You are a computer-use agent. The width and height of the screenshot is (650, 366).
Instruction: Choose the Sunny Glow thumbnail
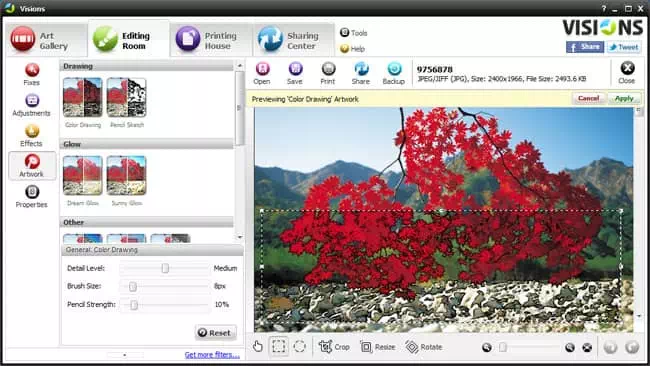pyautogui.click(x=126, y=175)
